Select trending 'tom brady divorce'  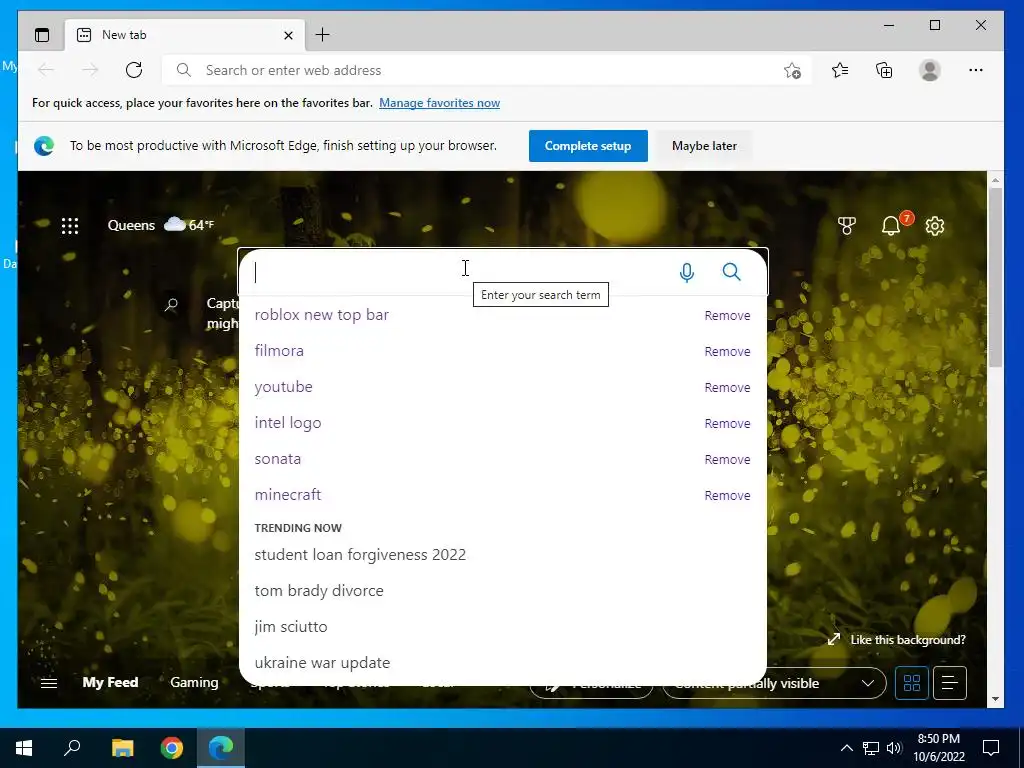319,590
